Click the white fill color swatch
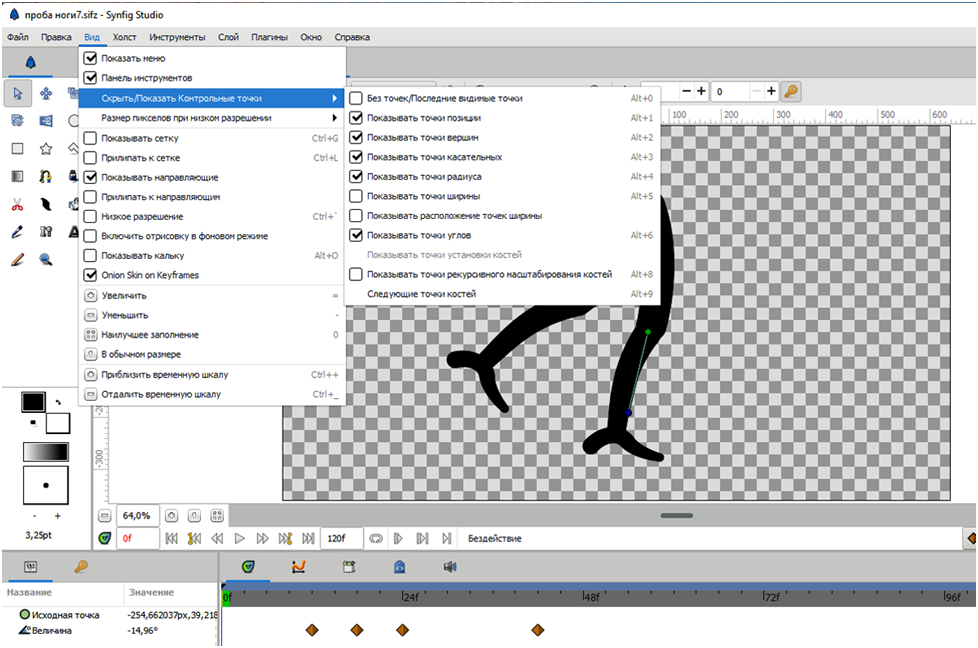 point(57,423)
